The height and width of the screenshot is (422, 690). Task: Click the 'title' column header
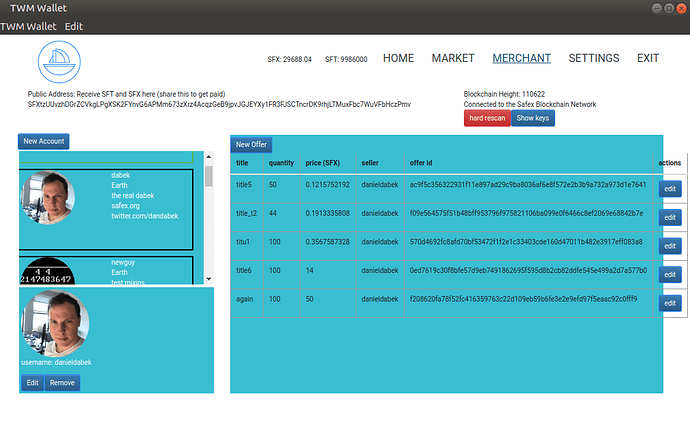(242, 163)
